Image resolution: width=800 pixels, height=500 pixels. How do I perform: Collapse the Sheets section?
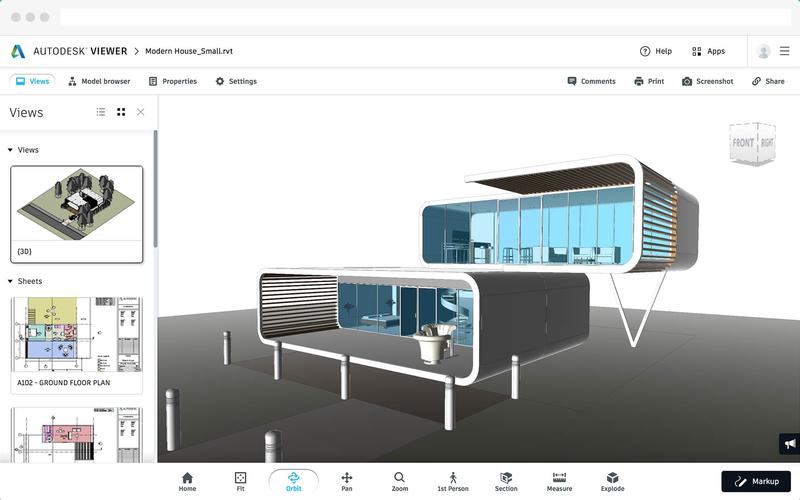tap(11, 282)
